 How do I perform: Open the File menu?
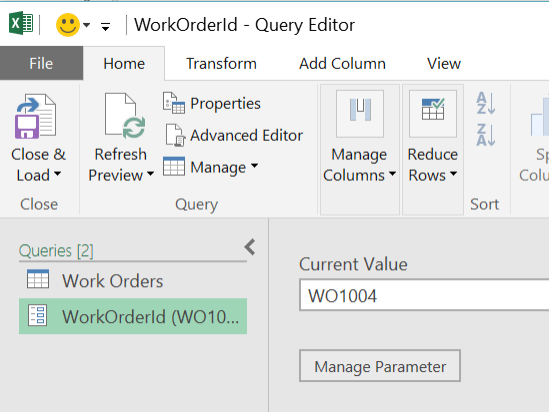coord(41,63)
